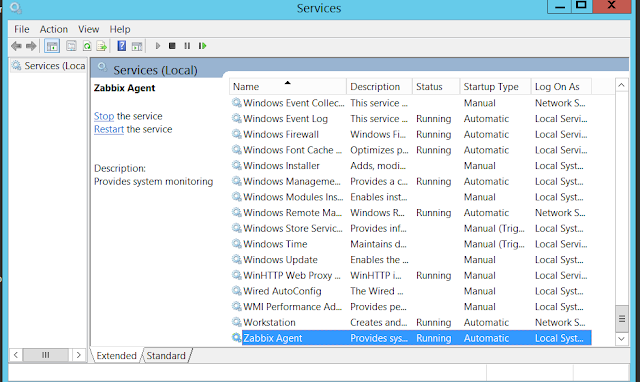This screenshot has width=640, height=382.
Task: Sort by the Status column header
Action: pyautogui.click(x=436, y=87)
